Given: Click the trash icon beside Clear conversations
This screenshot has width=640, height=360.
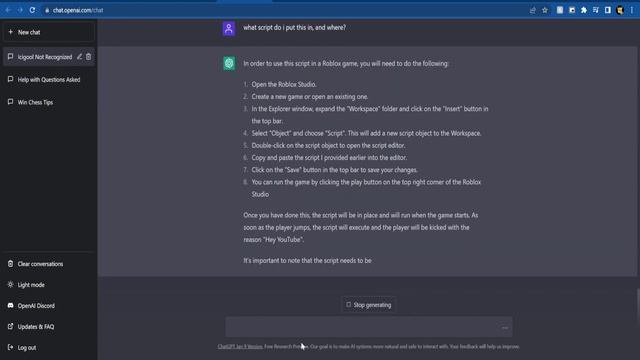Looking at the screenshot, I should pos(10,264).
